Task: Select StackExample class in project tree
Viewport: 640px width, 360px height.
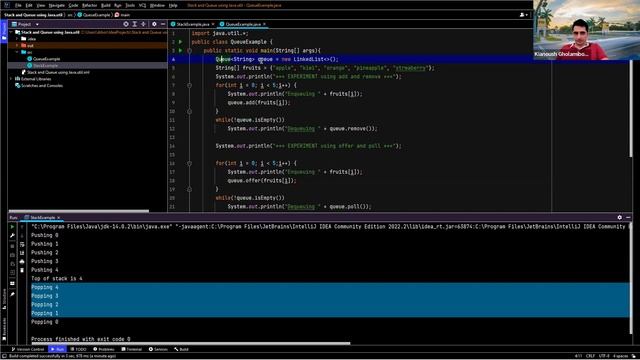Action: tap(43, 65)
